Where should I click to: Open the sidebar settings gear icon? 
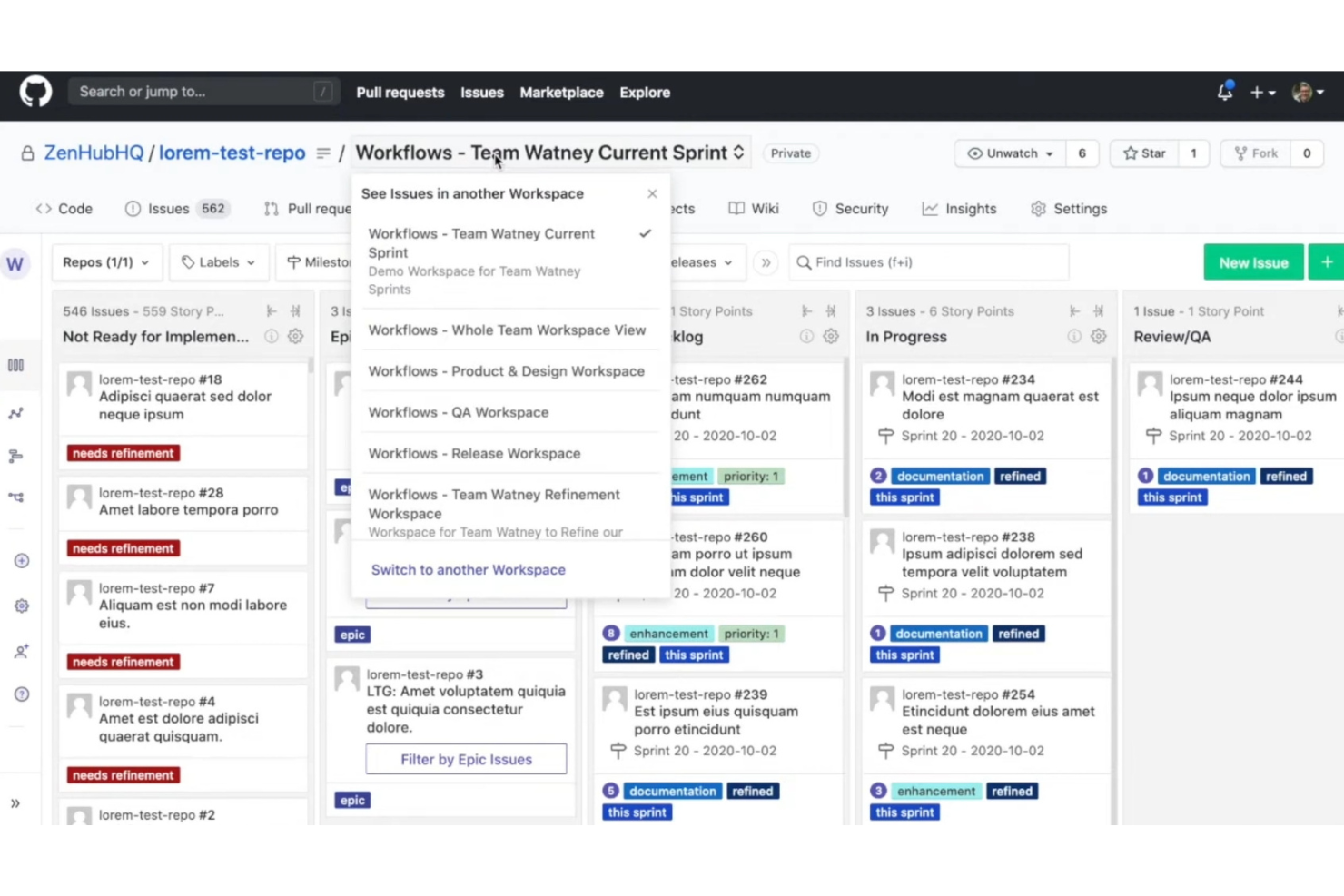(22, 606)
